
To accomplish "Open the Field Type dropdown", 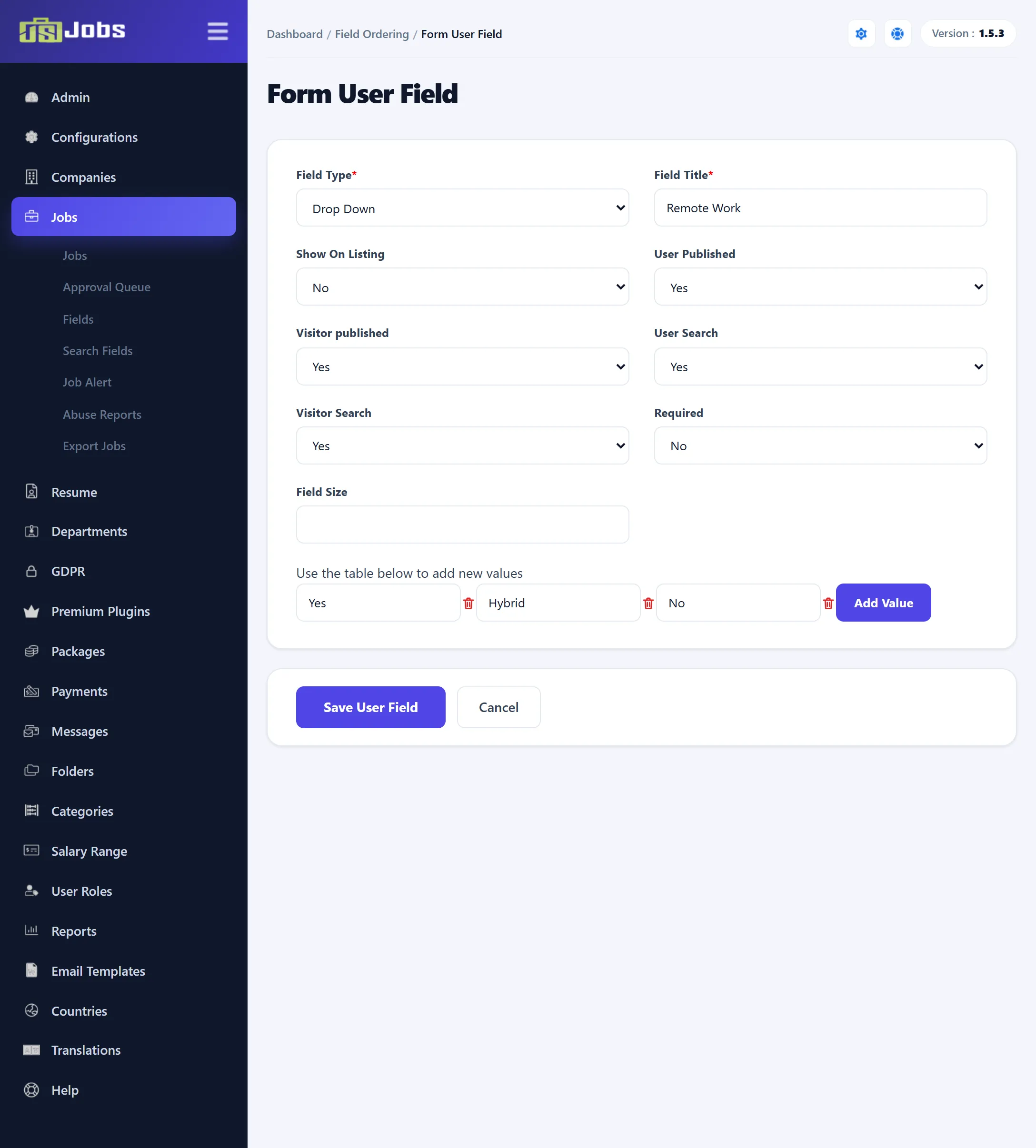I will coord(462,208).
